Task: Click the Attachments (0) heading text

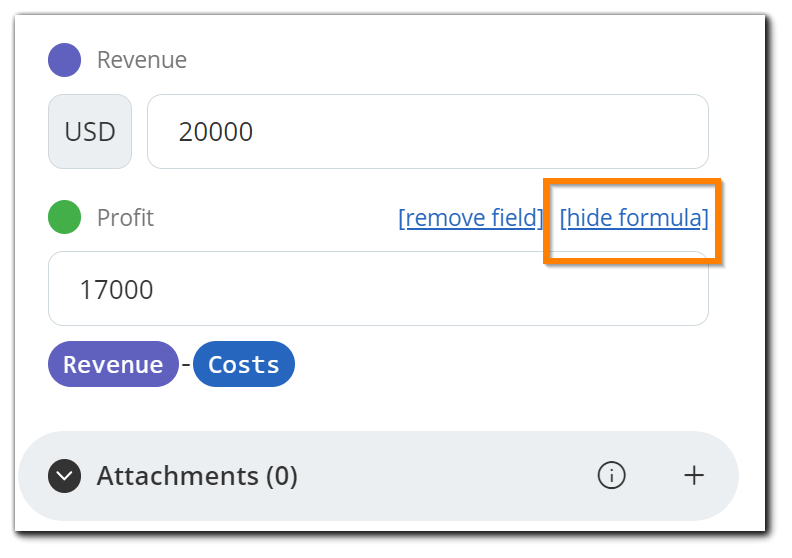Action: 197,476
